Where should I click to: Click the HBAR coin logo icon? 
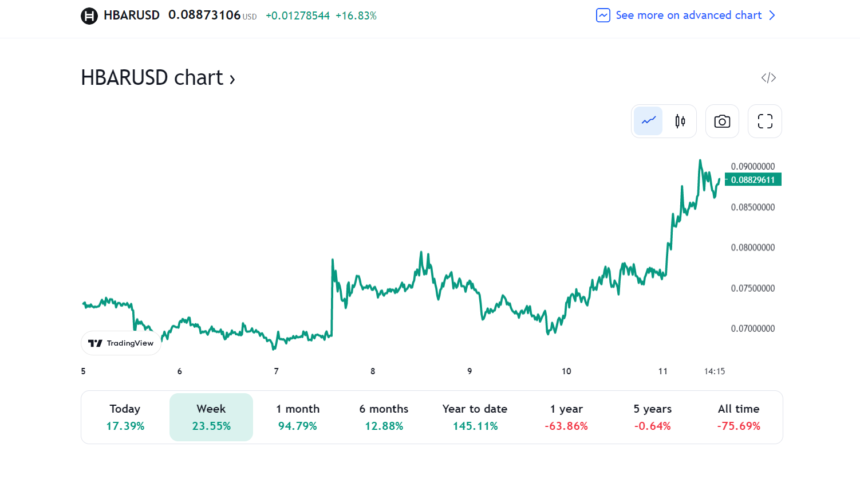(x=89, y=16)
